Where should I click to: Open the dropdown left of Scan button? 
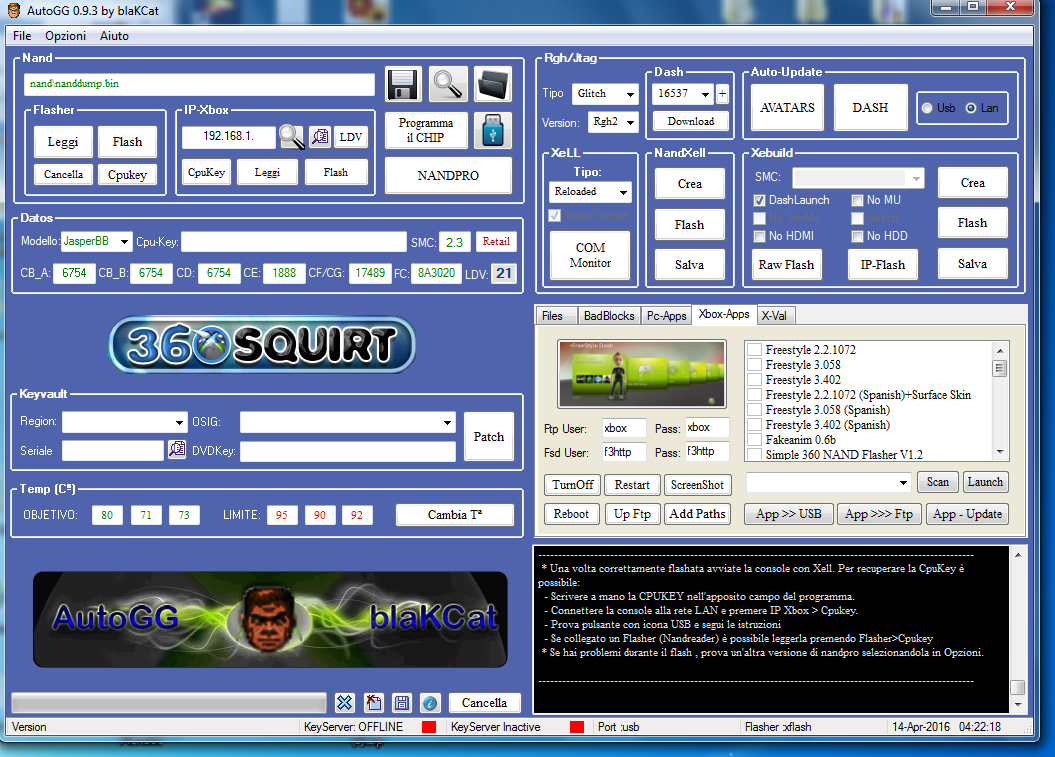(x=903, y=482)
